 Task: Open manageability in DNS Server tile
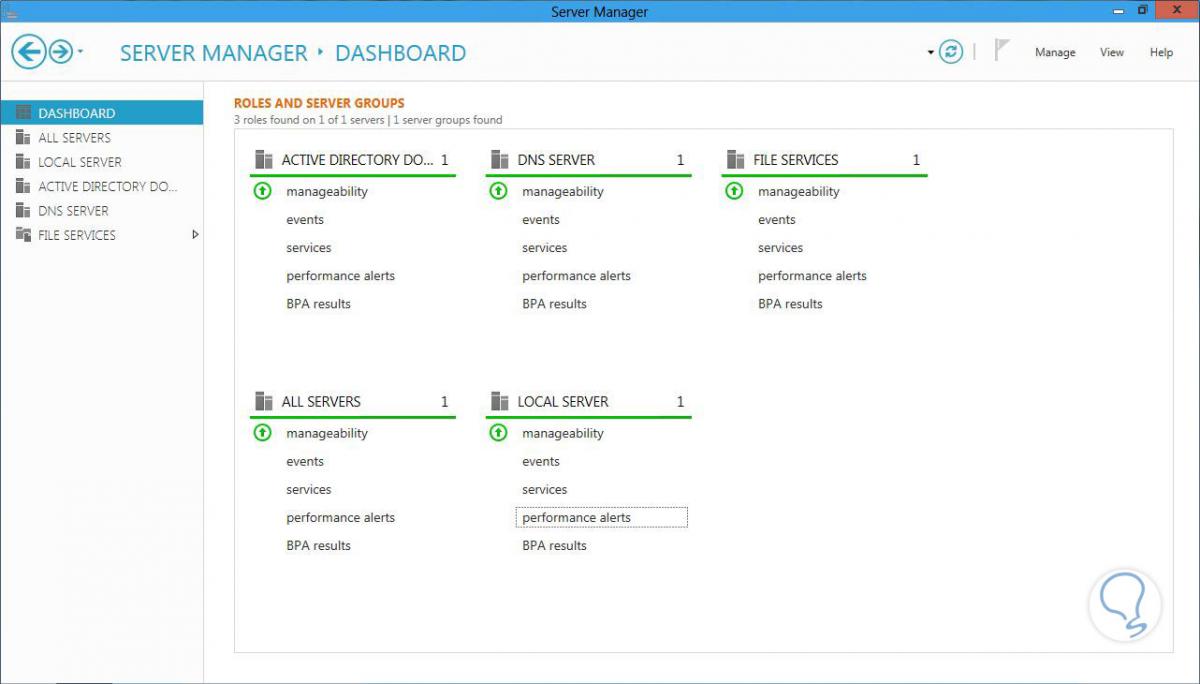click(563, 192)
